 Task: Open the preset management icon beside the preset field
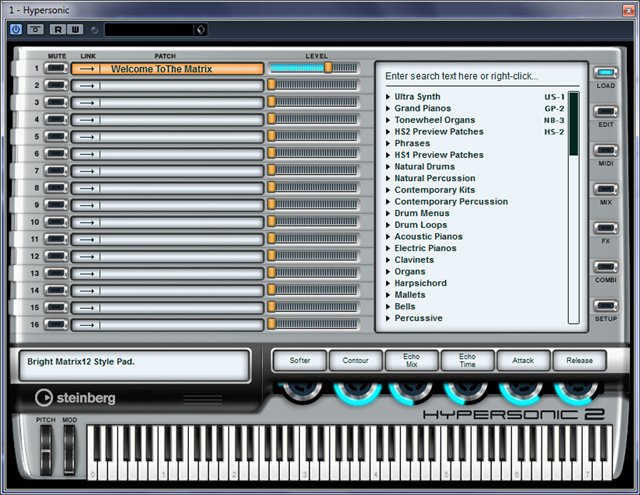pyautogui.click(x=200, y=29)
